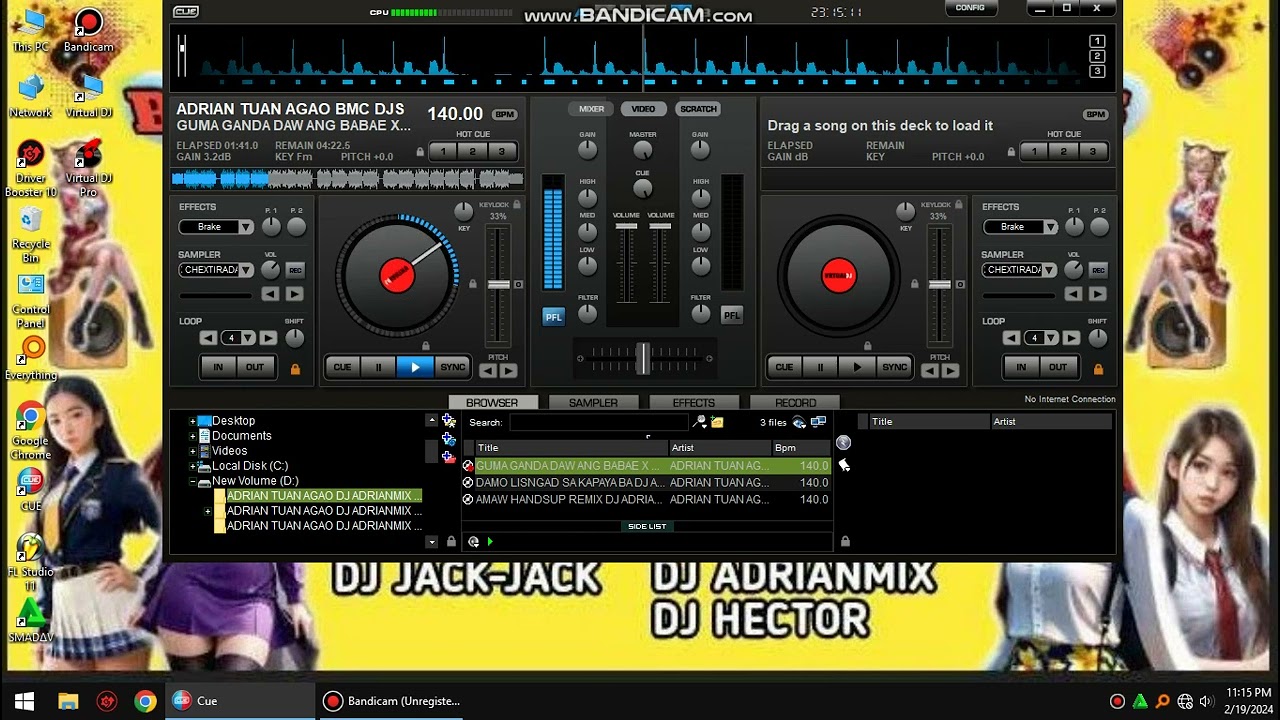Set loop IN point on left deck
This screenshot has width=1280, height=720.
click(x=218, y=367)
